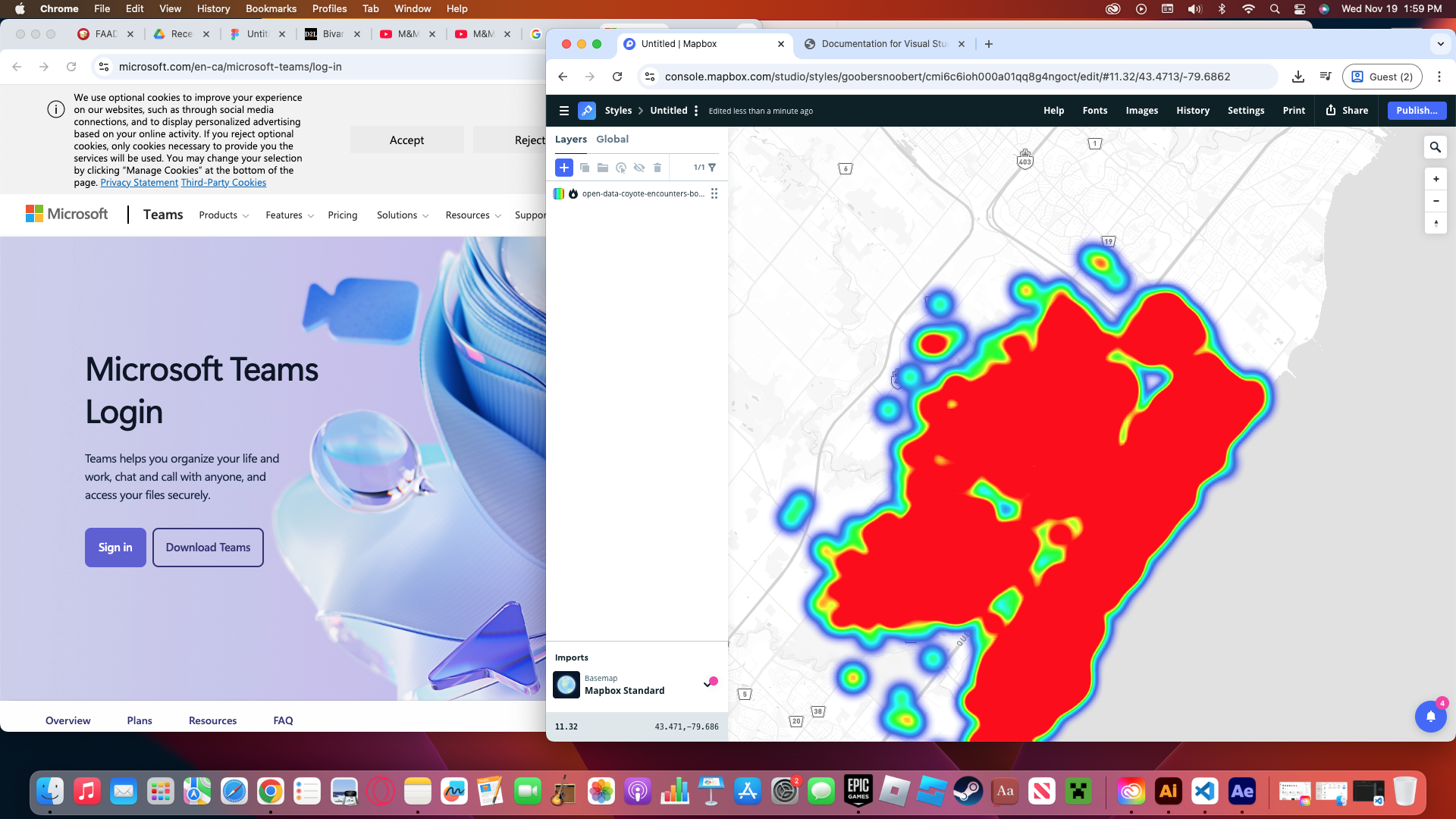
Task: Open the Mapbox map search magnifier
Action: [1435, 147]
